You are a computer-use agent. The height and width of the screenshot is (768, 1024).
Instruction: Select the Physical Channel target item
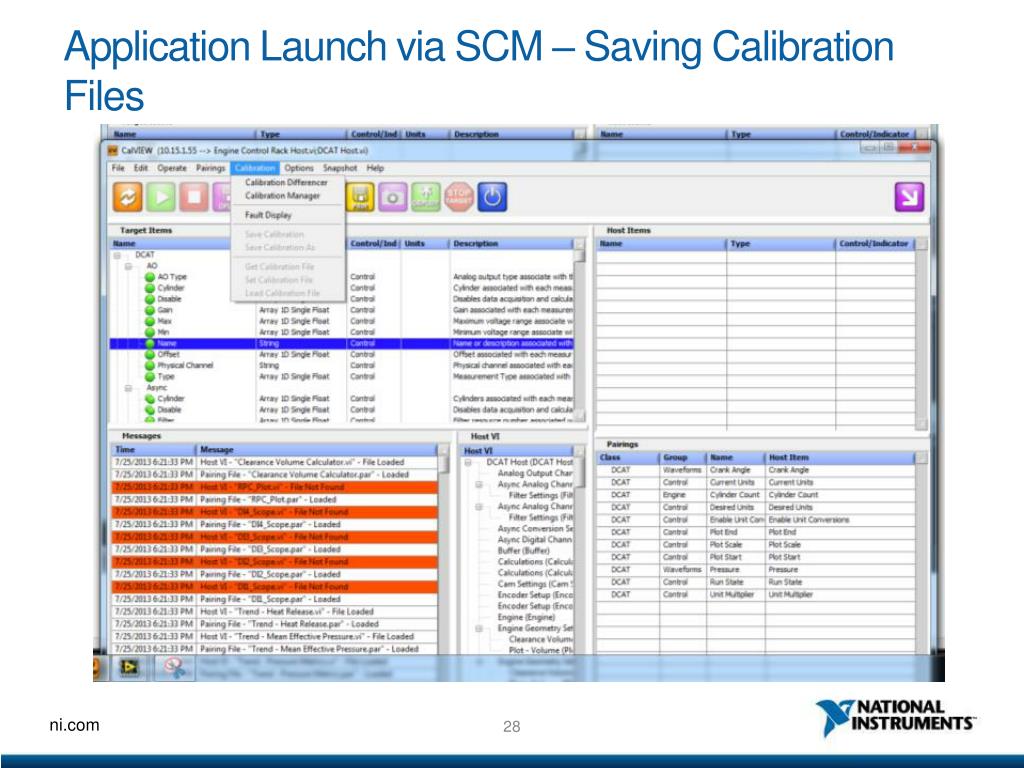(x=185, y=365)
